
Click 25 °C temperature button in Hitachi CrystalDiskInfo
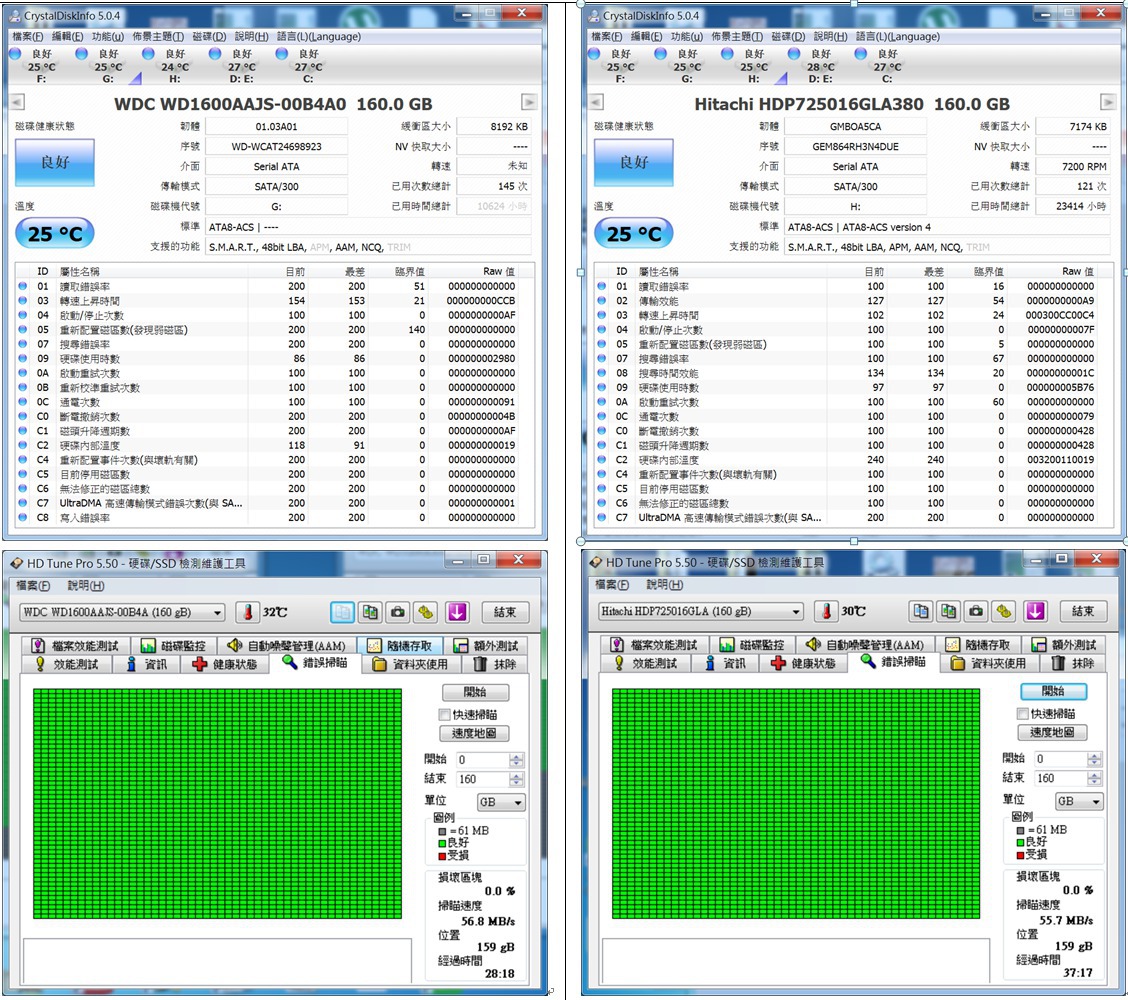pos(634,233)
